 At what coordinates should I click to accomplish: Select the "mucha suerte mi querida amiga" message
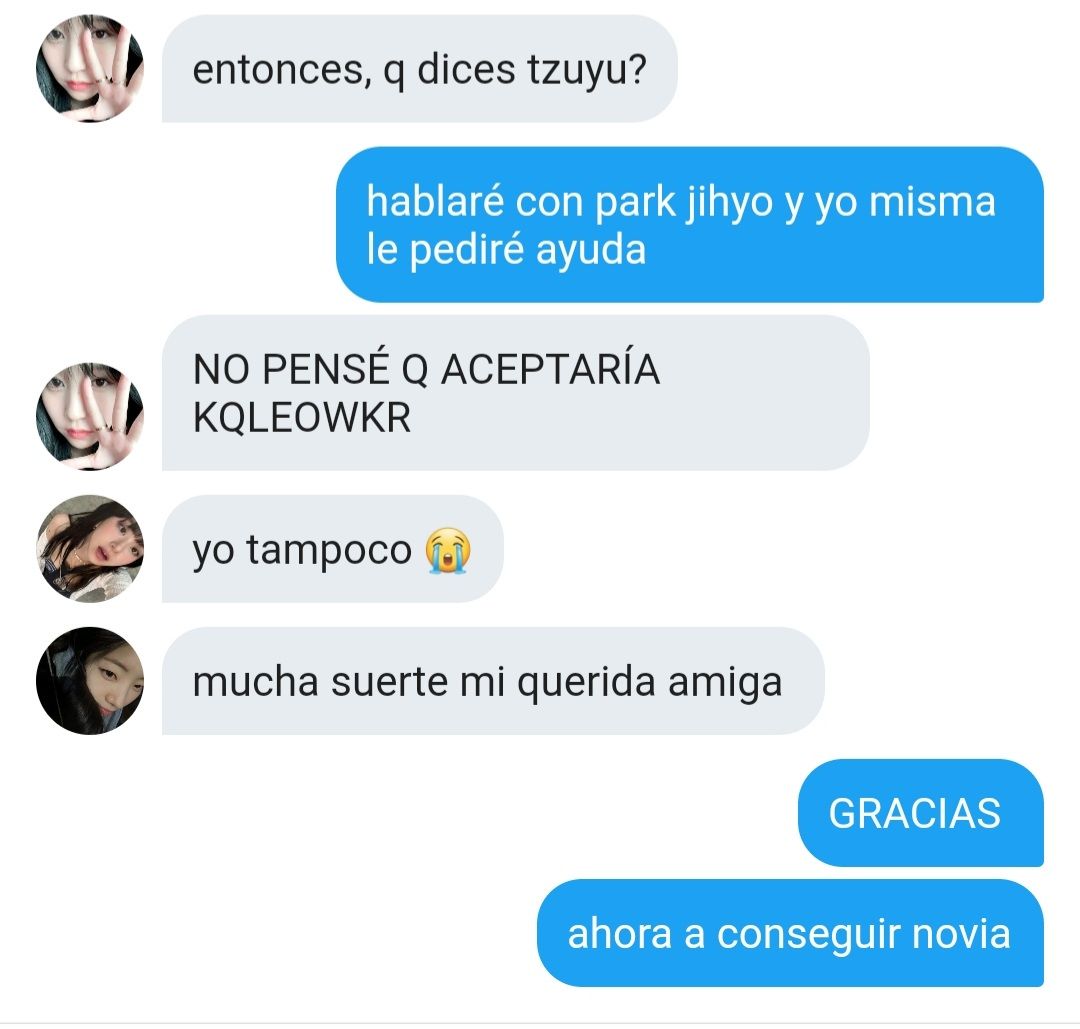[493, 681]
